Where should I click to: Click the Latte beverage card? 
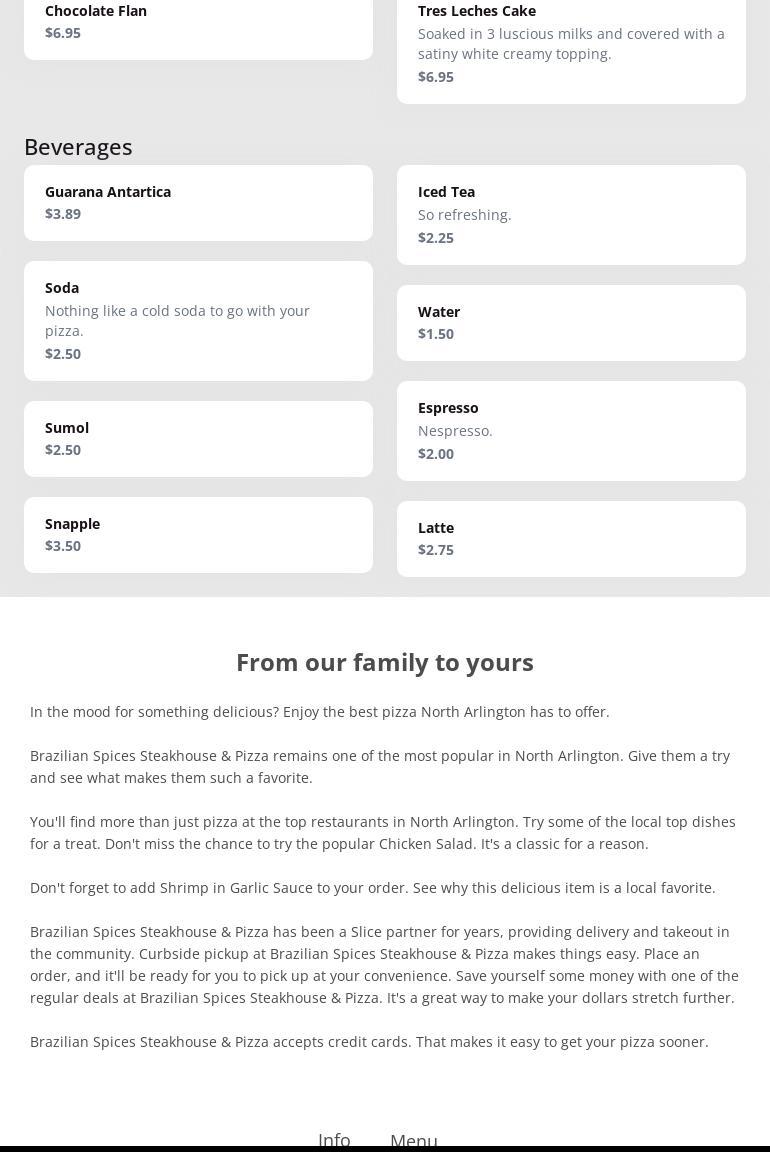point(571,539)
